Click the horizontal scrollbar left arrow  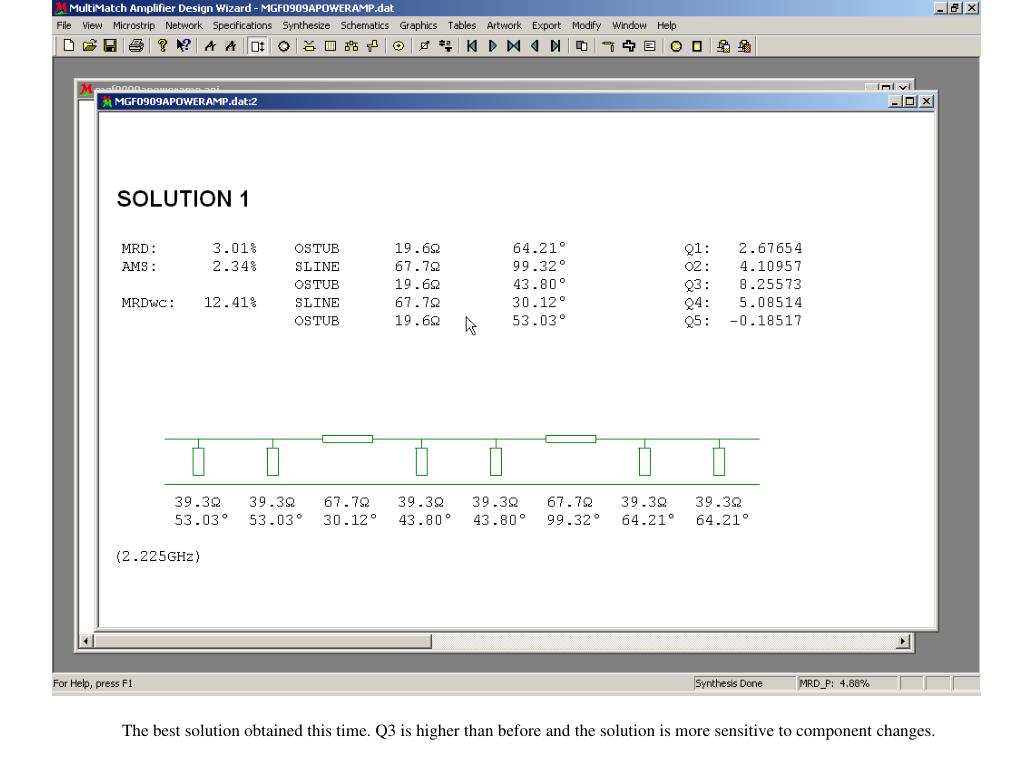click(x=86, y=641)
